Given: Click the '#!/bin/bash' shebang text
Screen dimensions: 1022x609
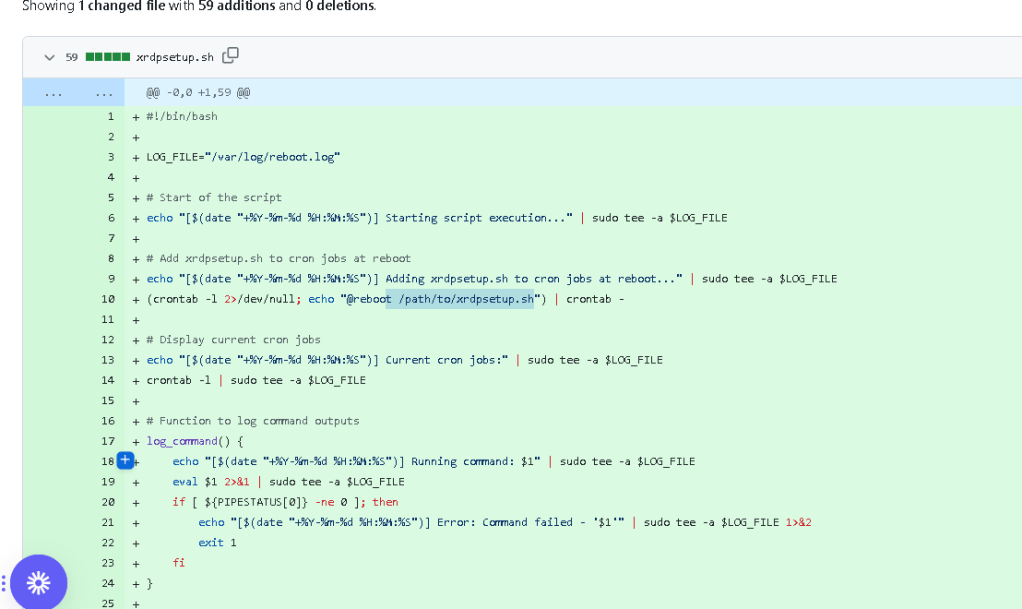Looking at the screenshot, I should pyautogui.click(x=182, y=117).
